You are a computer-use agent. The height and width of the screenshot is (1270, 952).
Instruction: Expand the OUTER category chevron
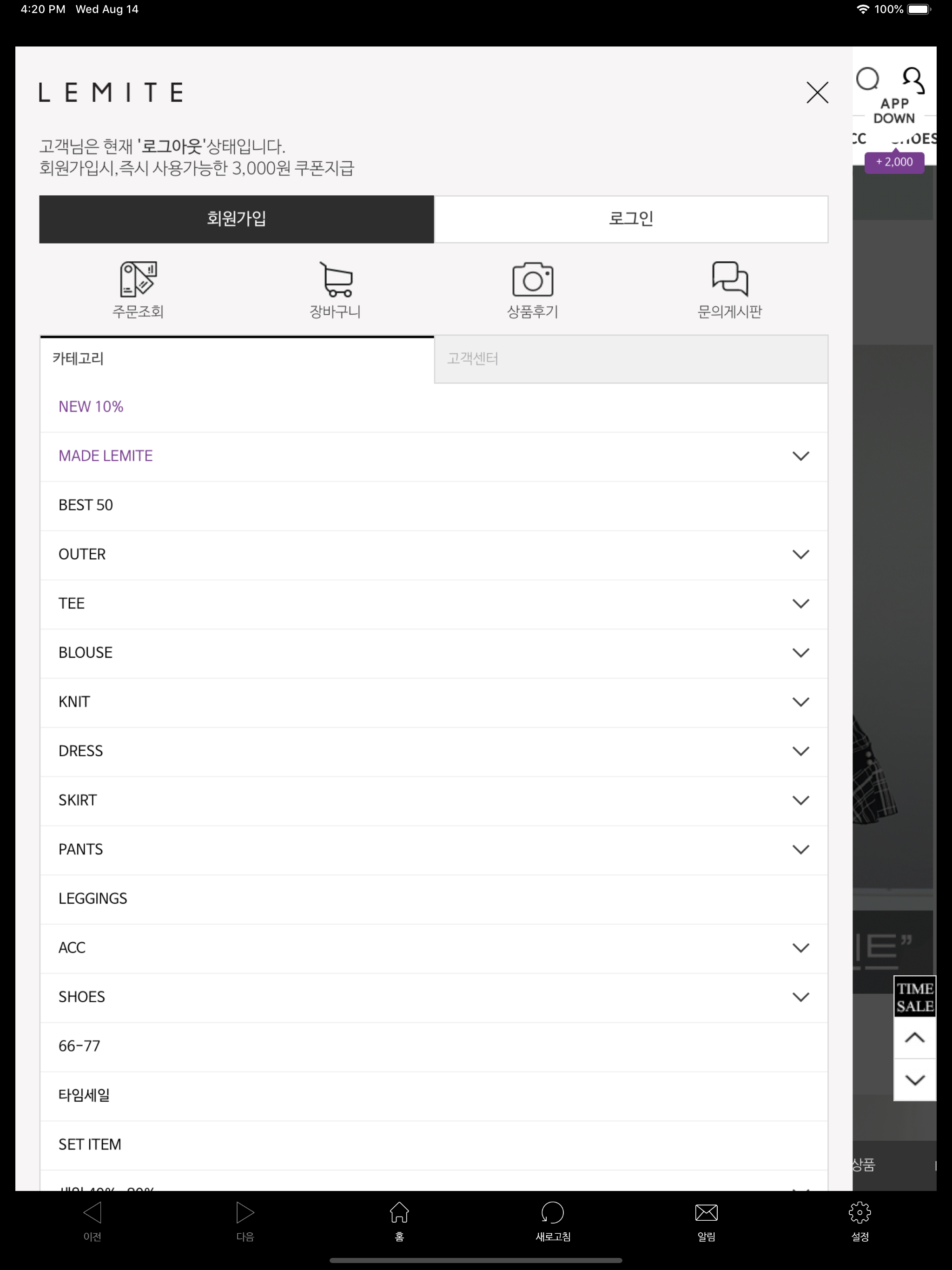pyautogui.click(x=800, y=554)
